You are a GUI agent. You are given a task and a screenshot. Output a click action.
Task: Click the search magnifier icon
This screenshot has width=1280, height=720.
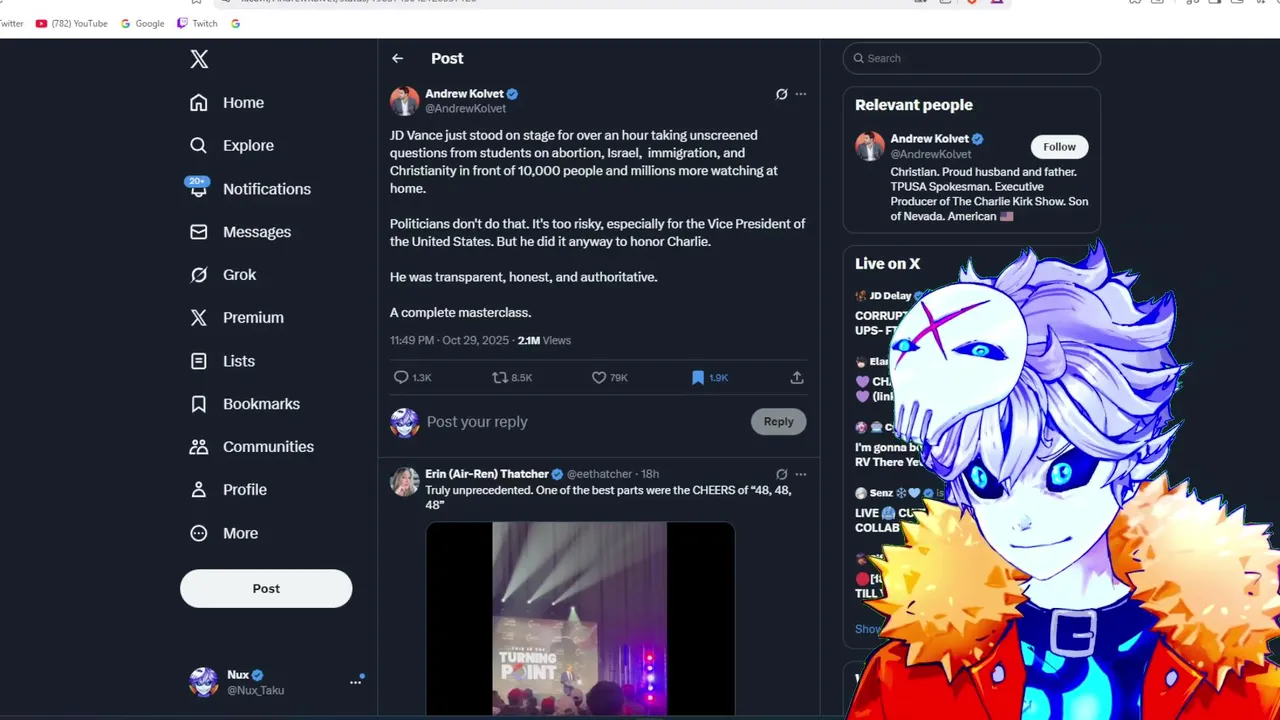[858, 58]
